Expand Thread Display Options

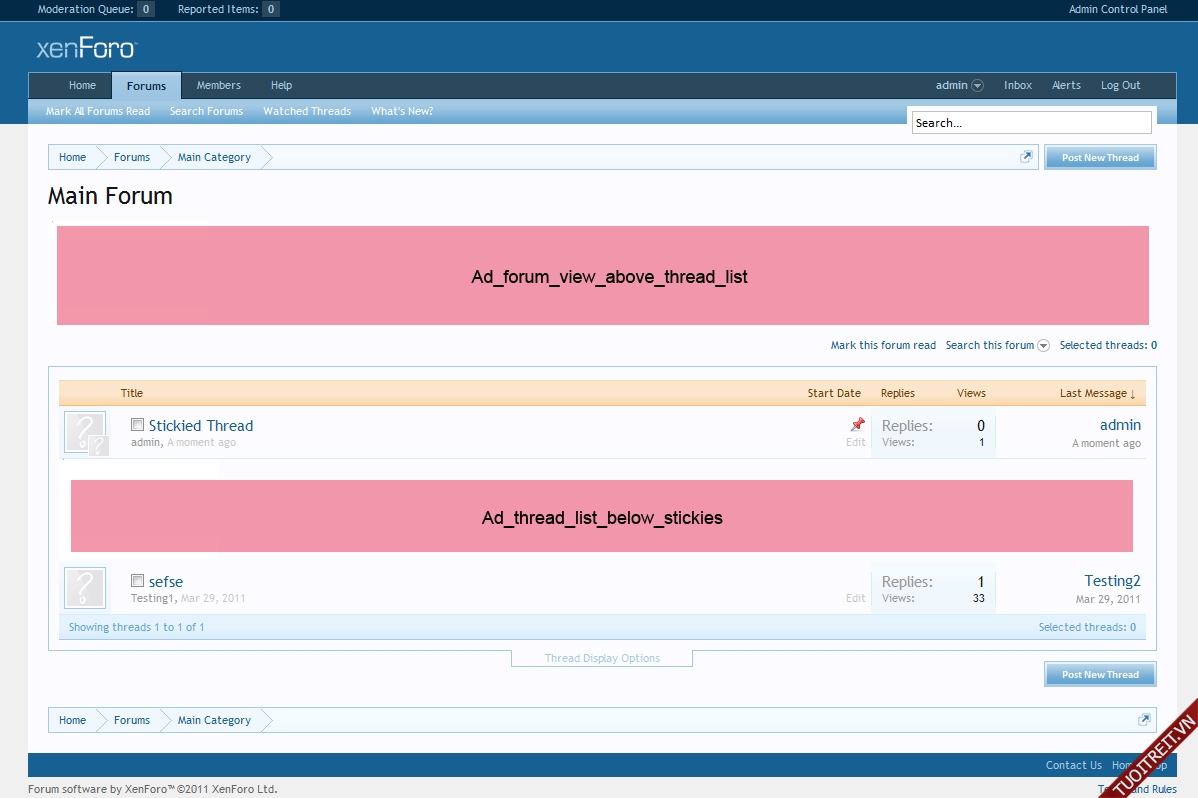[x=602, y=658]
